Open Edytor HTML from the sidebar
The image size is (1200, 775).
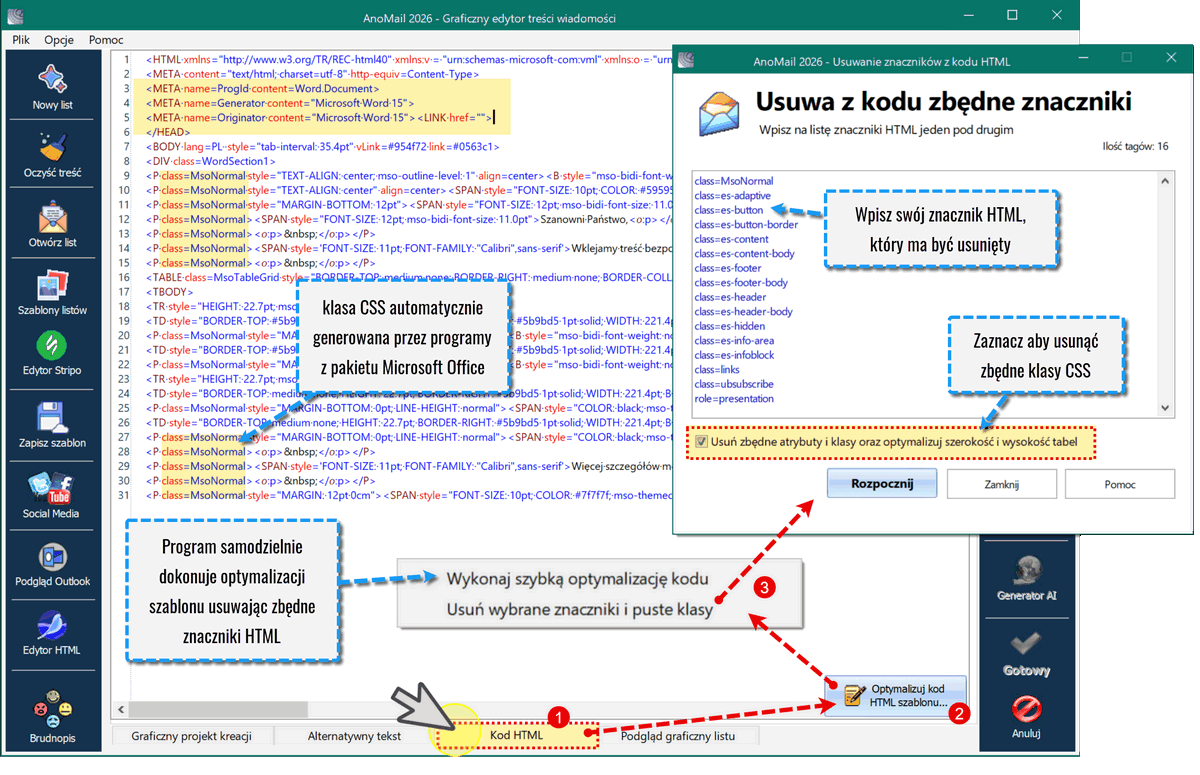tap(52, 634)
